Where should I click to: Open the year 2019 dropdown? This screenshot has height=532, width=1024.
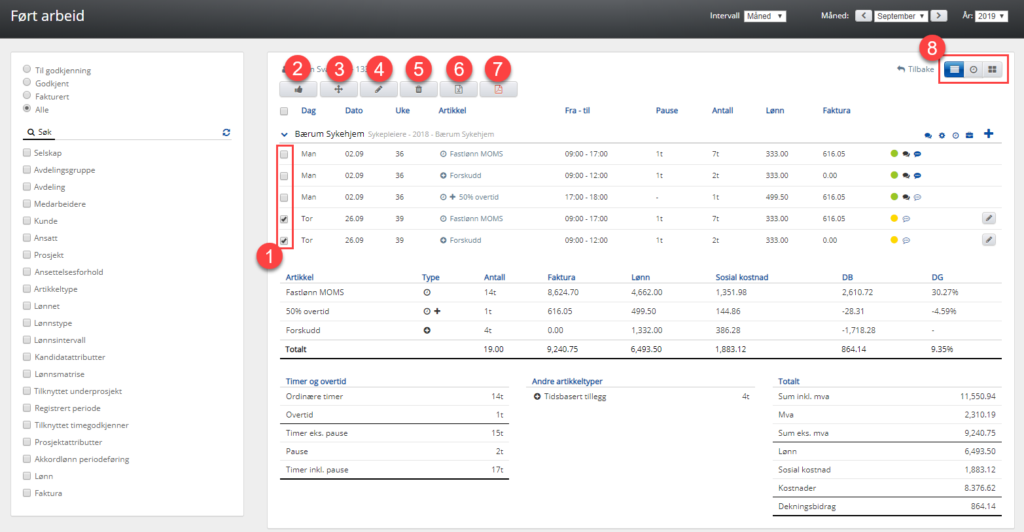991,16
